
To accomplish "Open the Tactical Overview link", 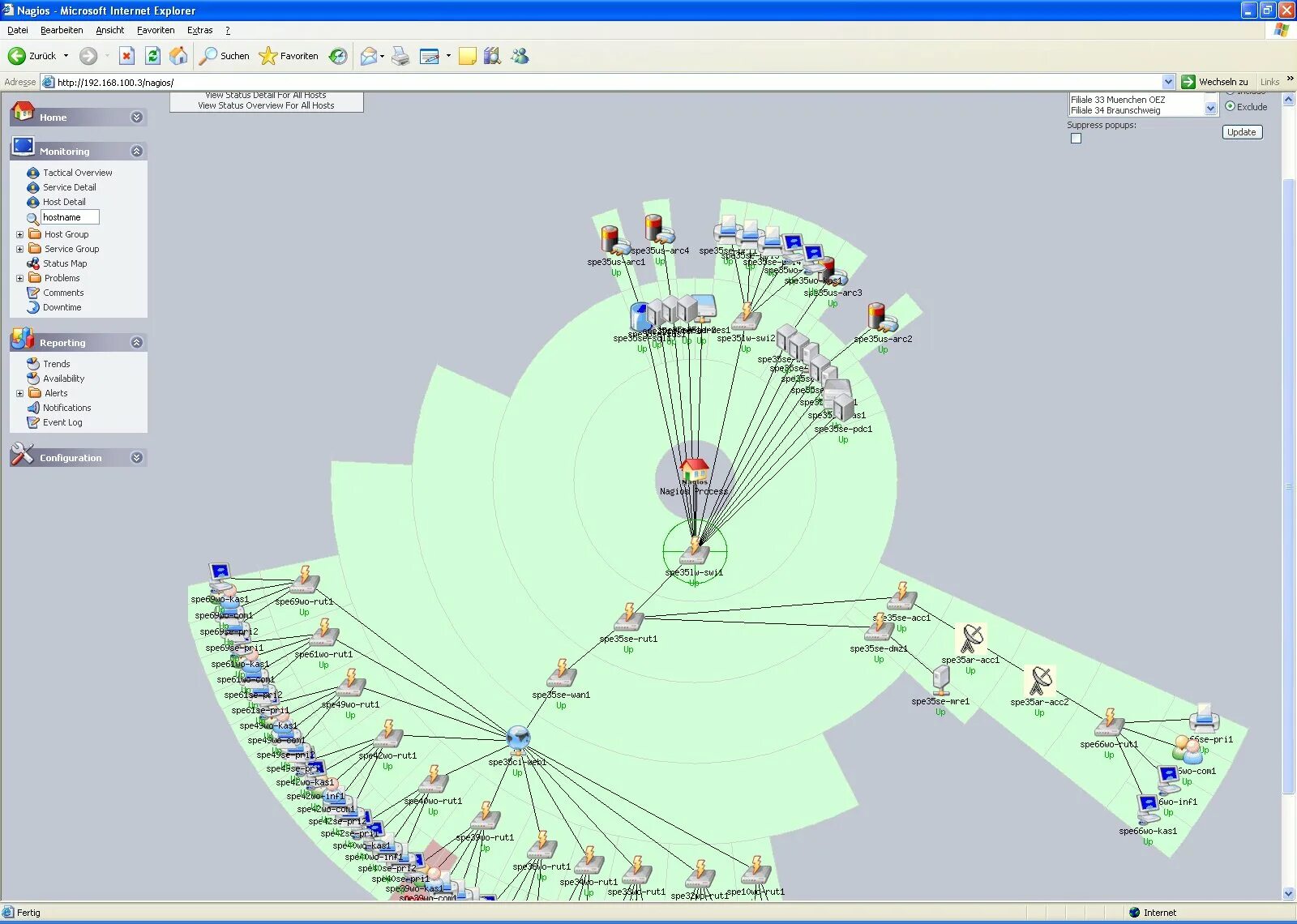I will [x=78, y=173].
